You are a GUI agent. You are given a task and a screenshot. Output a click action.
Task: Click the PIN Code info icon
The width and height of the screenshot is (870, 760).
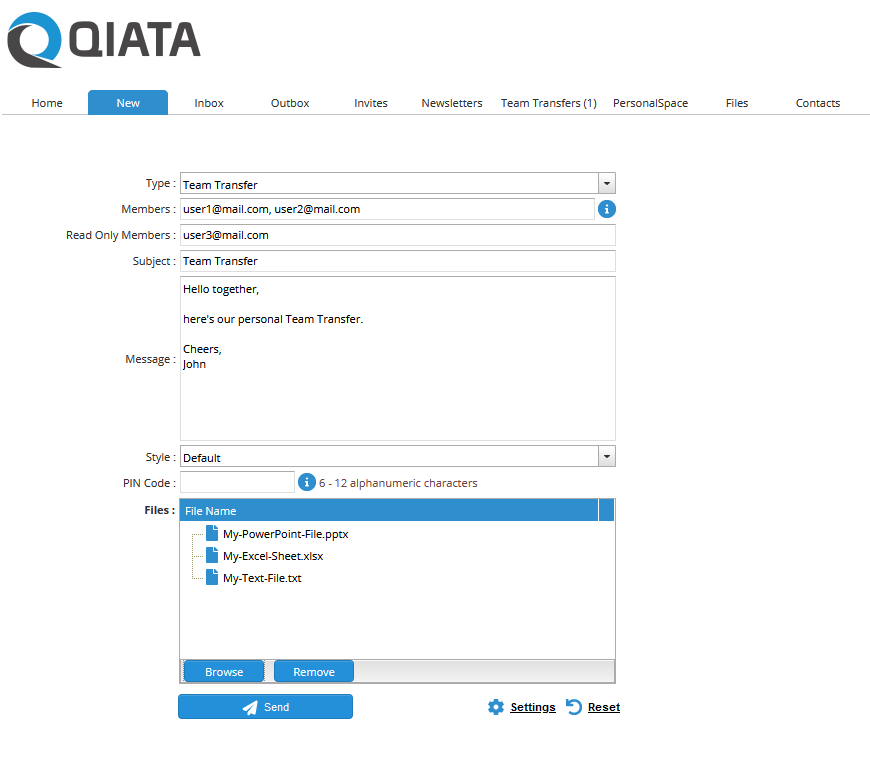click(308, 482)
